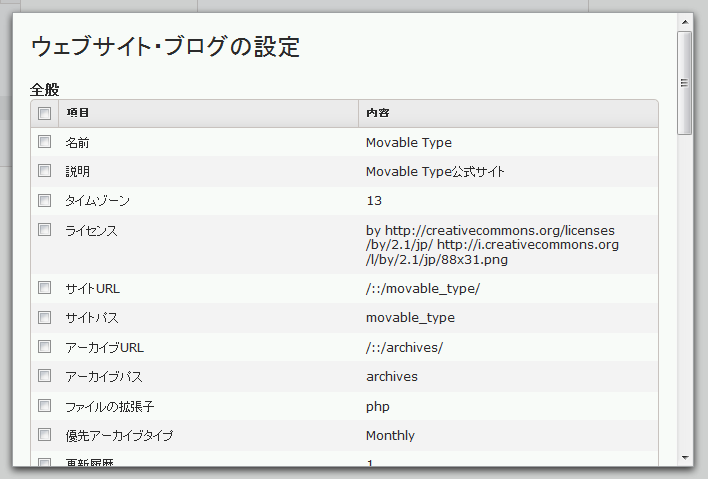This screenshot has height=479, width=708.
Task: Click the サイトパス item label
Action: 92,318
